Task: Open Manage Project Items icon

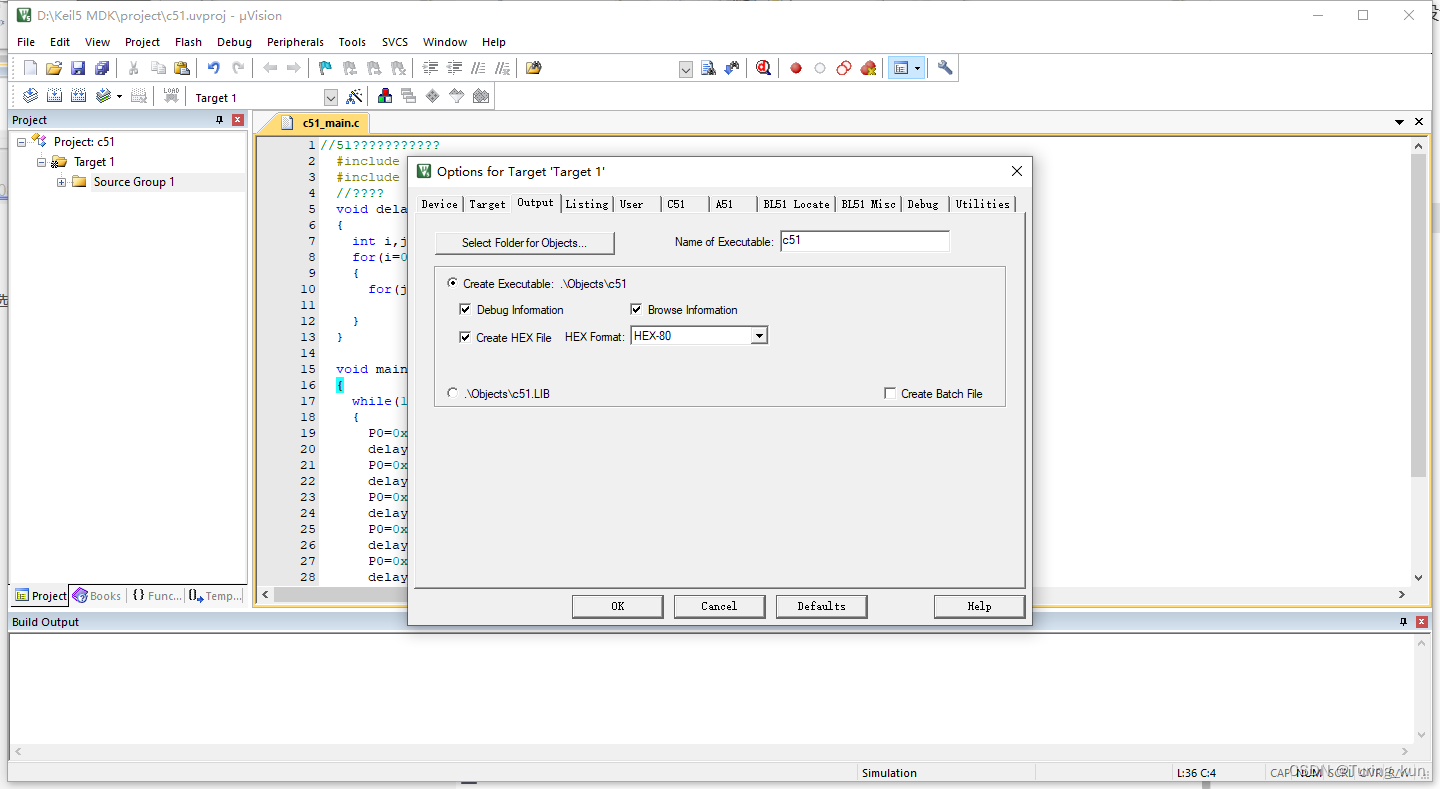Action: point(385,96)
